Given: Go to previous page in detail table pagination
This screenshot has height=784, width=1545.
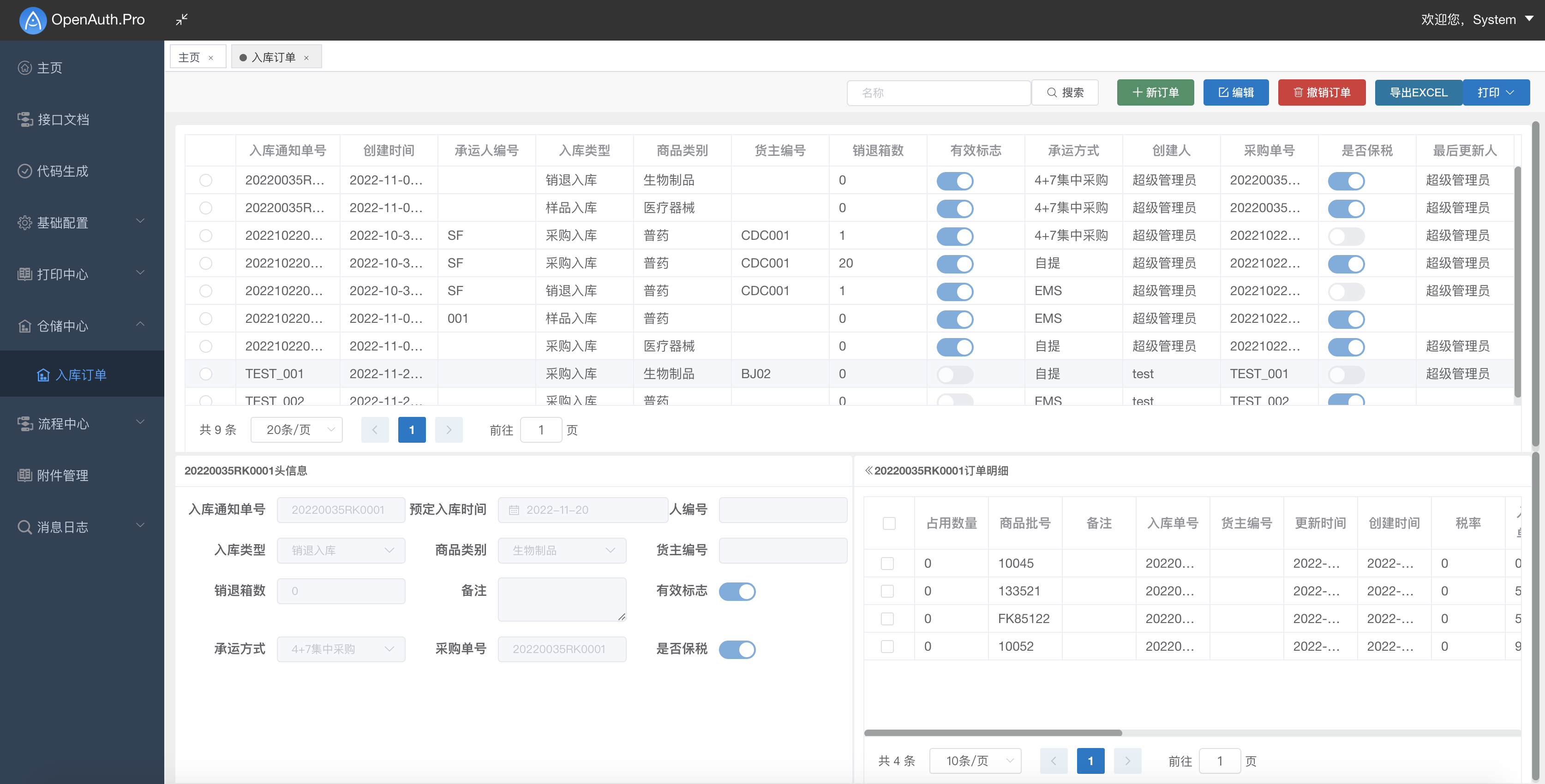Looking at the screenshot, I should 1053,760.
